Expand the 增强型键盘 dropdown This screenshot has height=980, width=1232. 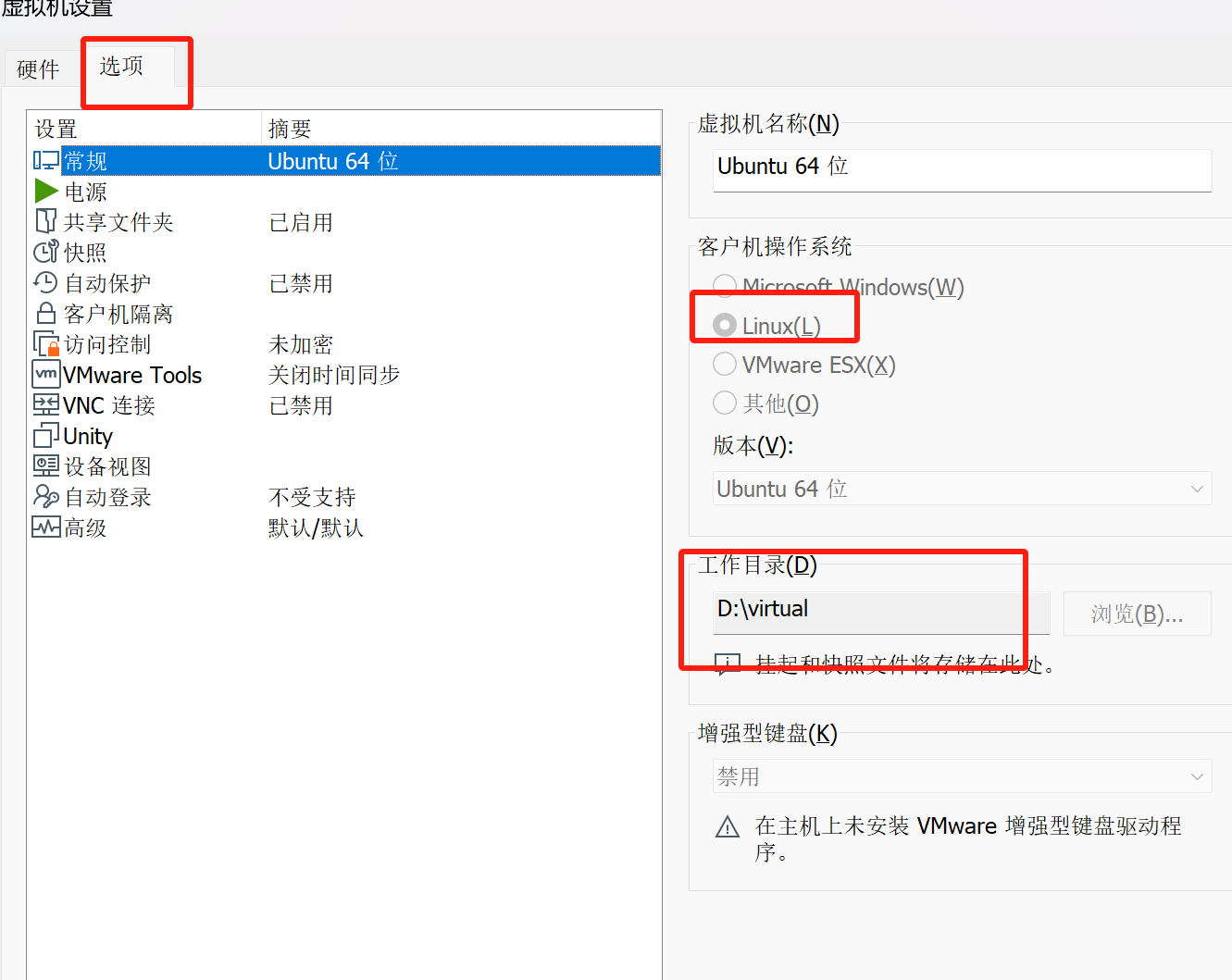(962, 776)
